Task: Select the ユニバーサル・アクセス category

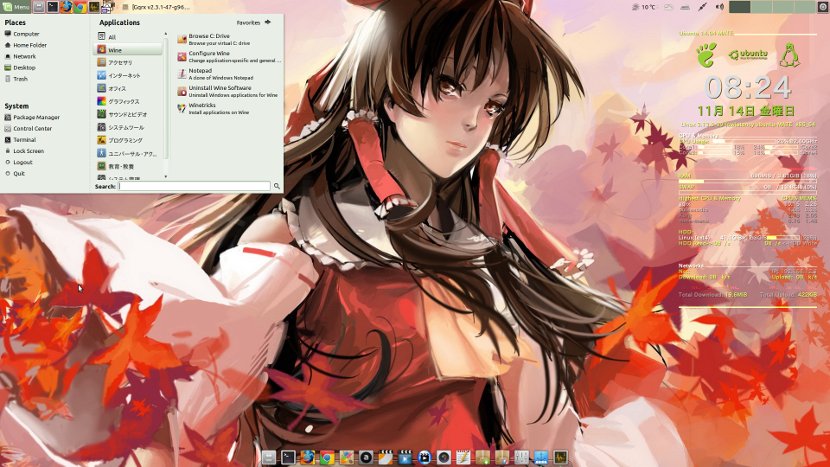Action: point(129,153)
